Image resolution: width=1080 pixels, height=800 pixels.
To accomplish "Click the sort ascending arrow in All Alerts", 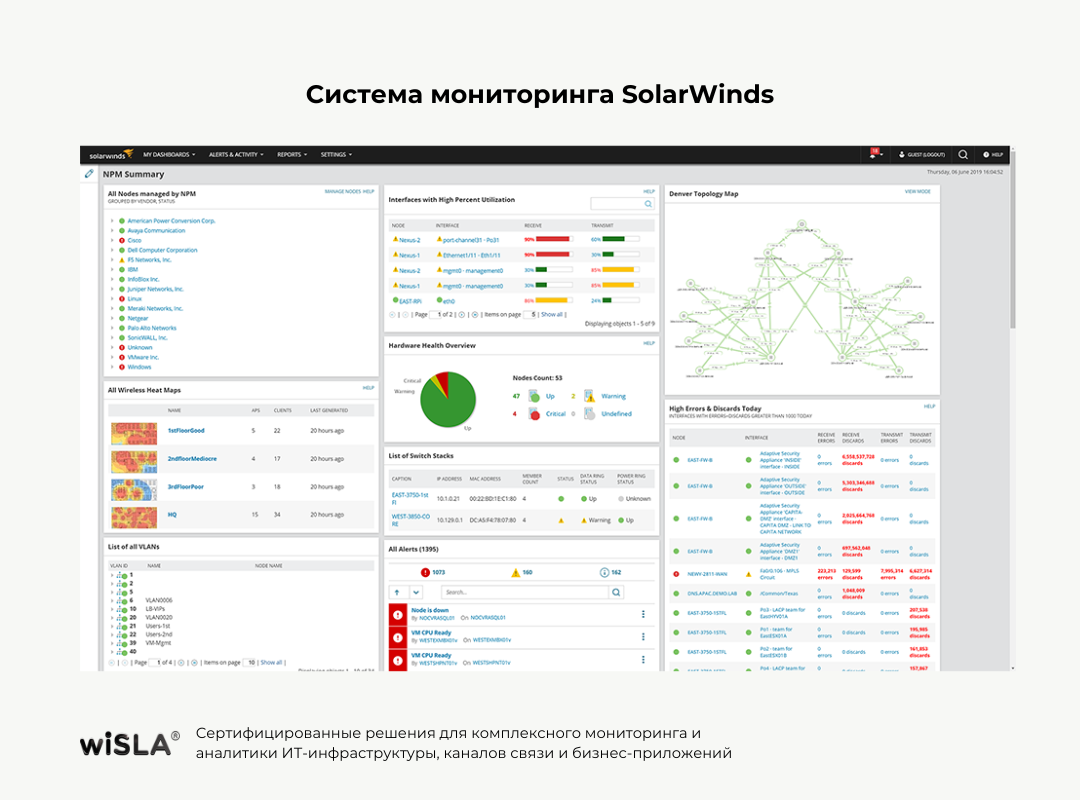I will coord(397,592).
